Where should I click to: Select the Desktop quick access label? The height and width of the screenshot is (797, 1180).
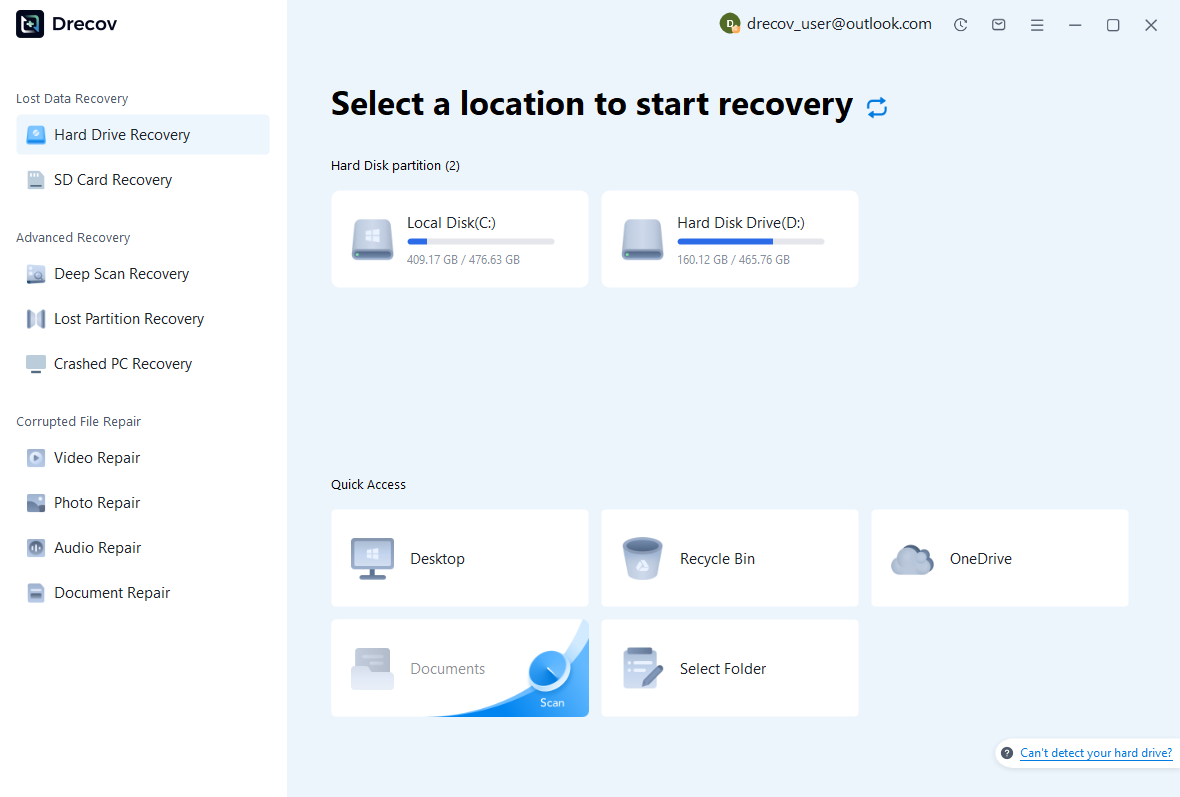[437, 558]
